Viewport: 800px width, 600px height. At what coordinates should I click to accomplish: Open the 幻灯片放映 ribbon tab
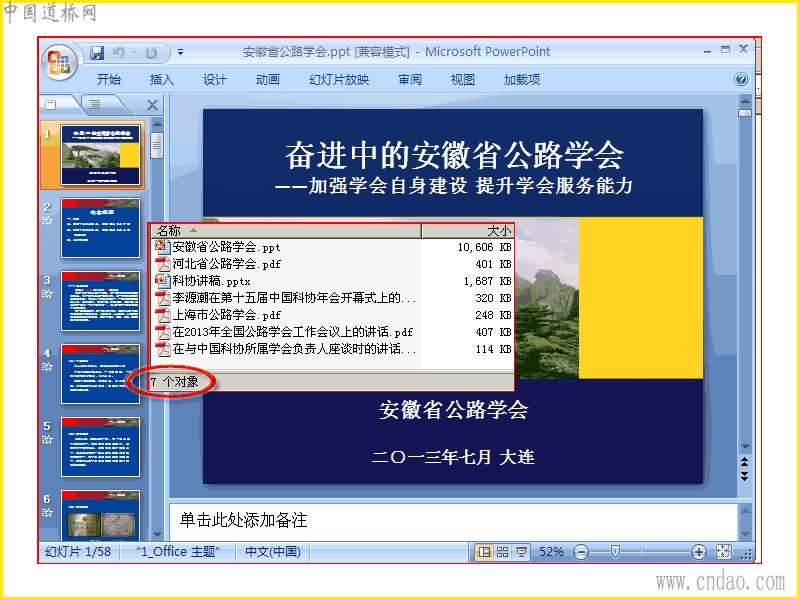coord(339,80)
